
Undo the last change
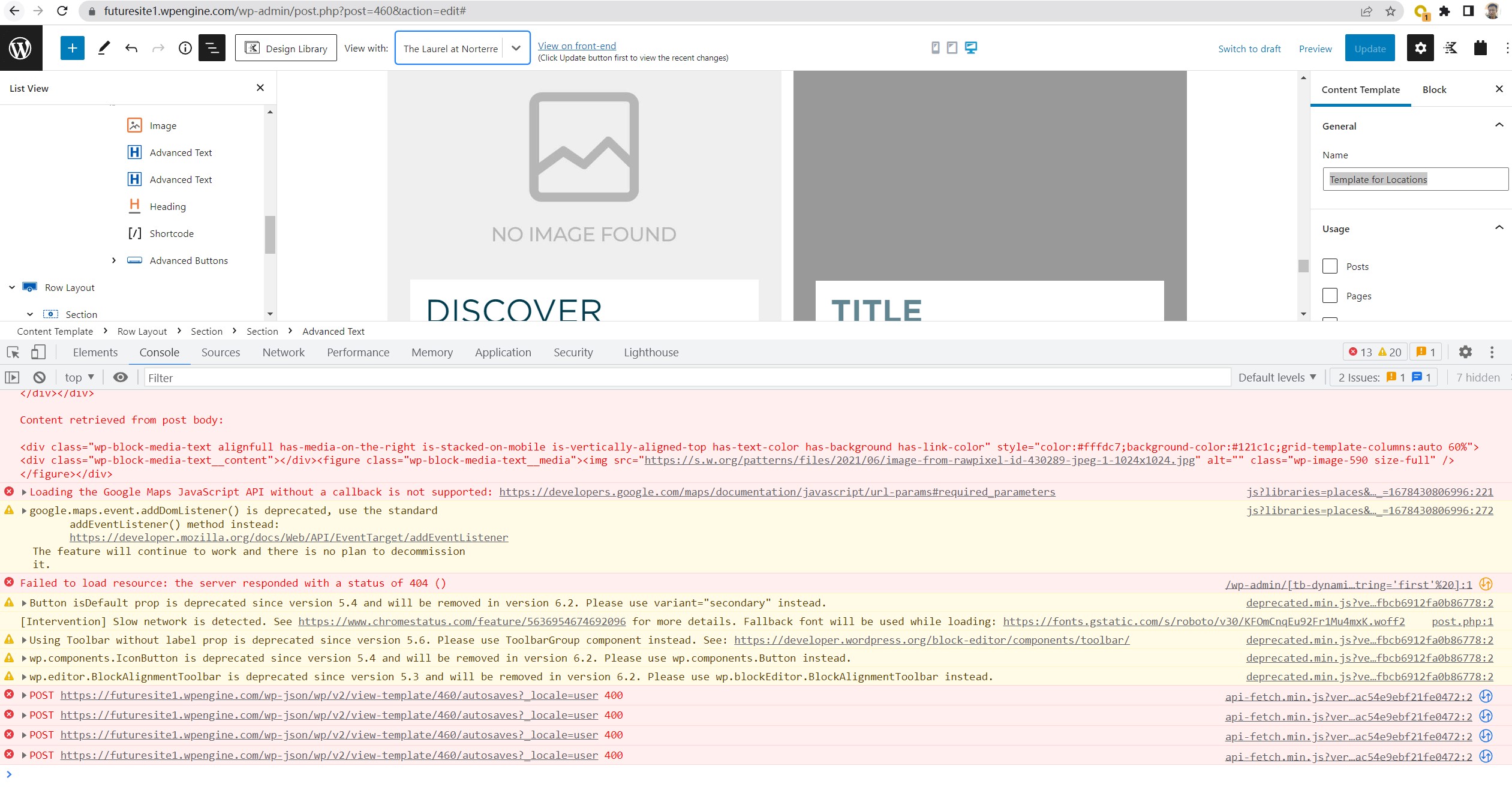point(131,48)
